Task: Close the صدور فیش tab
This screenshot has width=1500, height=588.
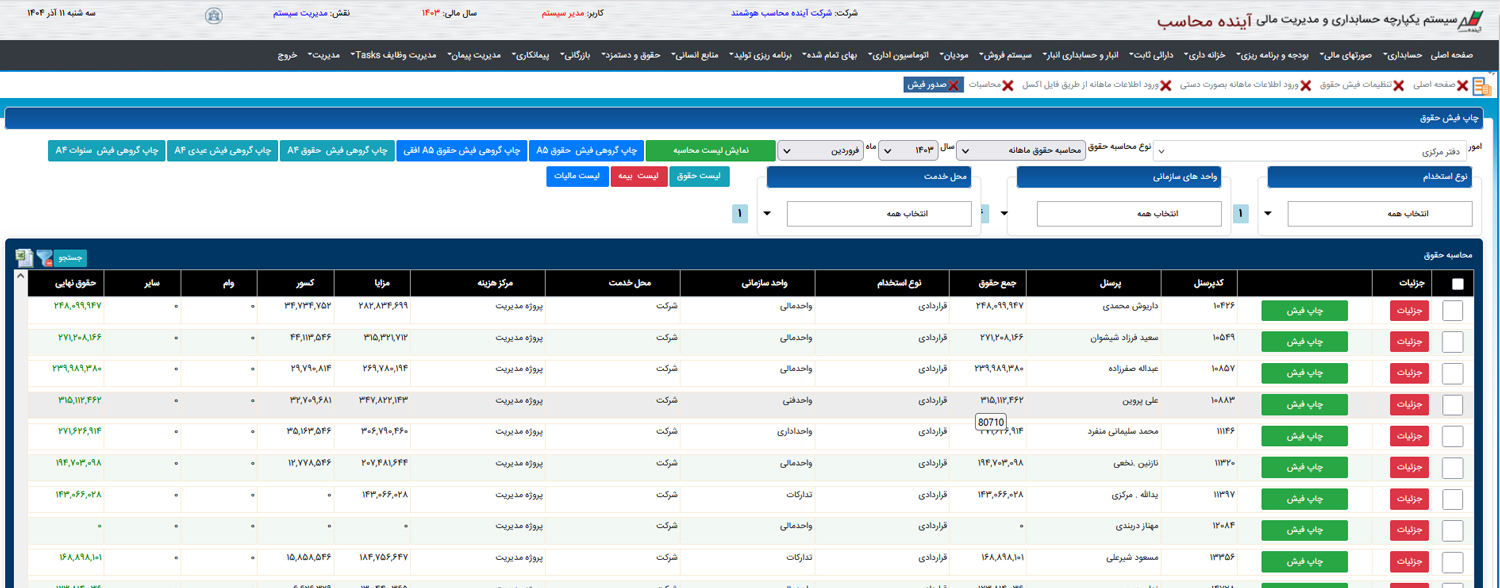Action: (954, 86)
